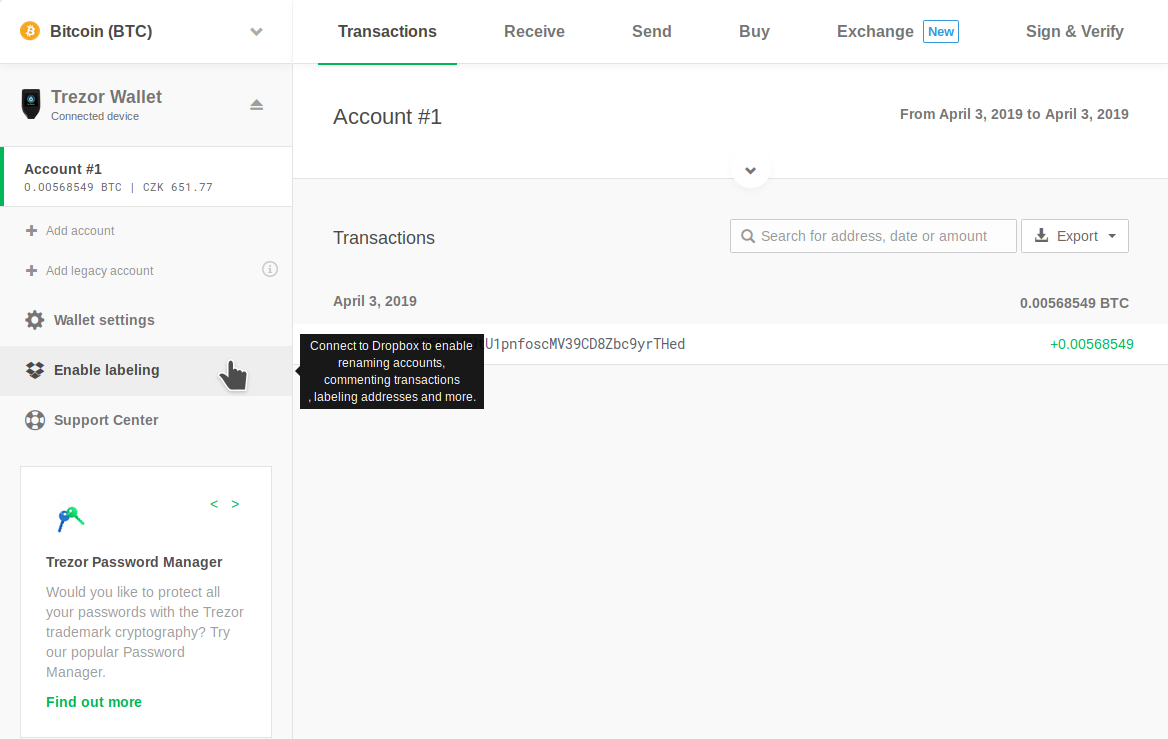
Task: Expand account details with the chevron below Account #1
Action: coord(751,171)
